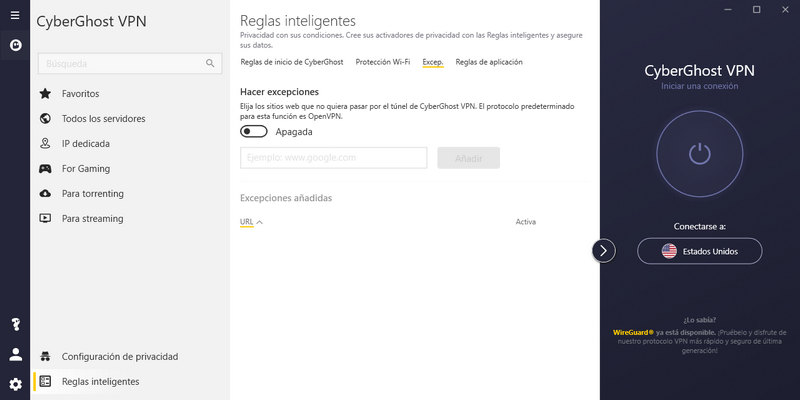
Task: Switch to Reglas de aplicación tab
Action: pos(489,62)
